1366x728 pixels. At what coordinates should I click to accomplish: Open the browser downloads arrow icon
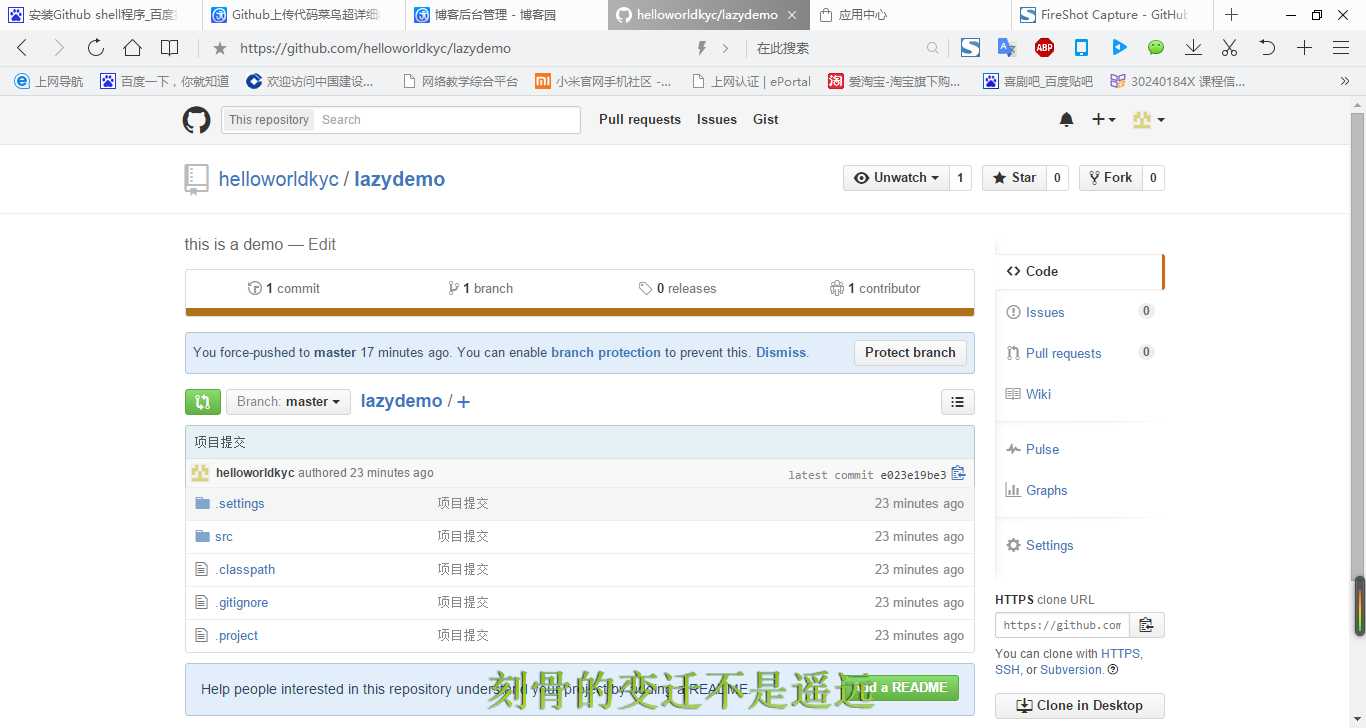point(1193,48)
